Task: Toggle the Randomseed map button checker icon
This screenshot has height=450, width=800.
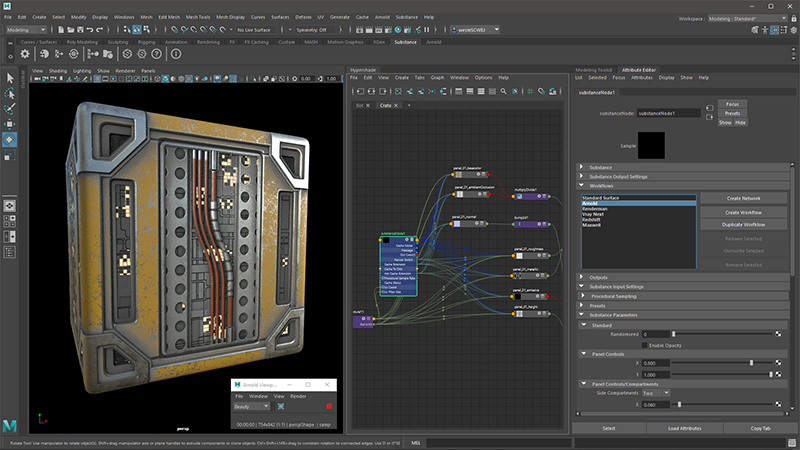Action: click(779, 333)
